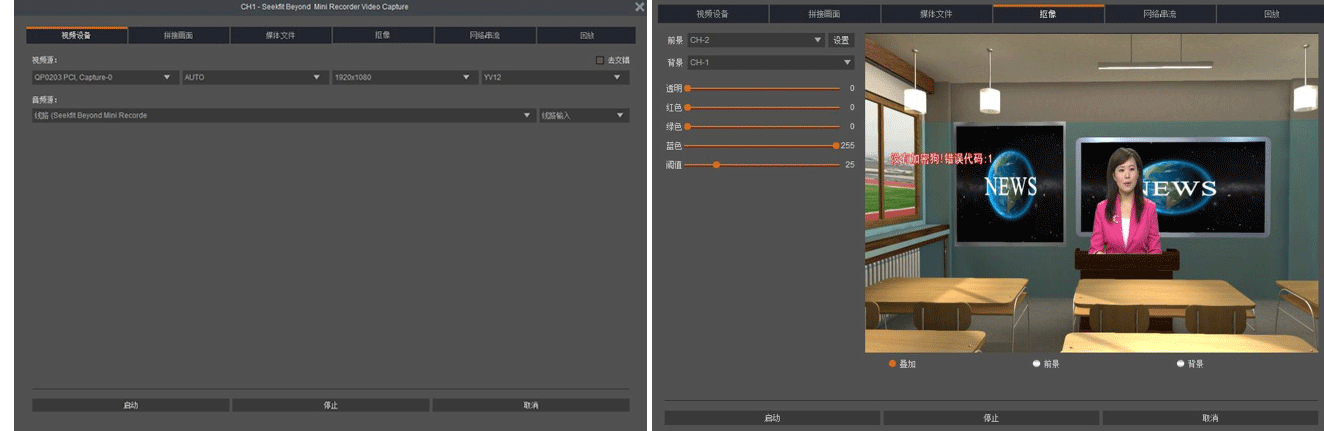Choose the 背景 radio button below preview
The width and height of the screenshot is (1324, 431).
tap(1181, 364)
